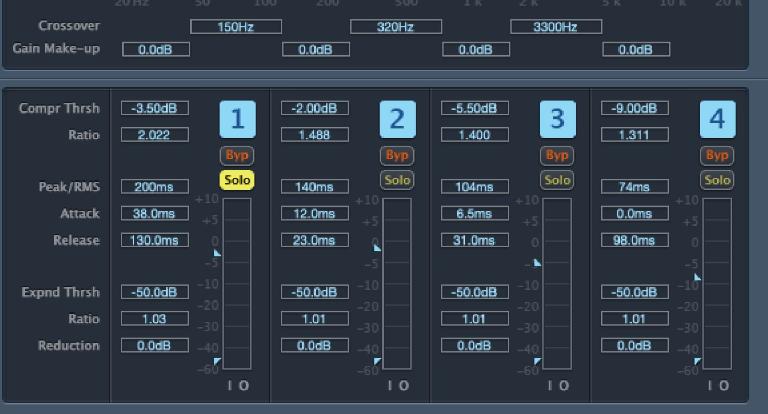Toggle band 3 with its number button
The width and height of the screenshot is (768, 414).
558,119
